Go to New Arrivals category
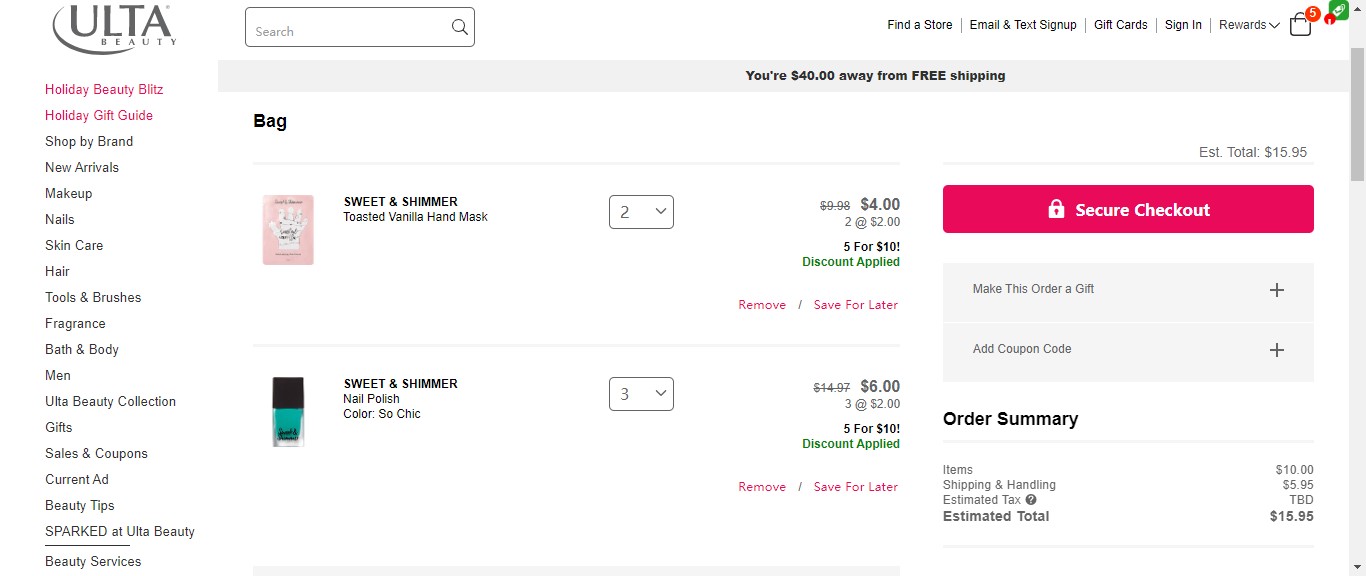1366x576 pixels. [82, 167]
